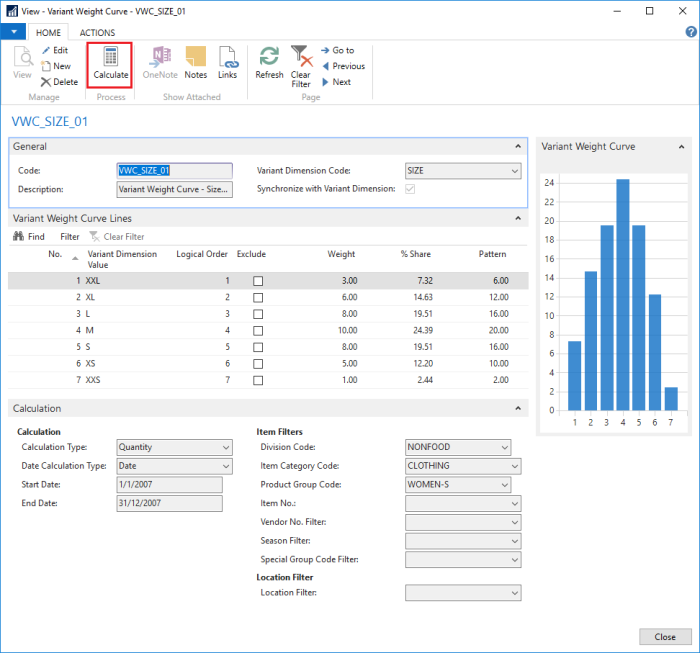This screenshot has width=700, height=653.
Task: Click the tallest bar in the chart
Action: [622, 295]
